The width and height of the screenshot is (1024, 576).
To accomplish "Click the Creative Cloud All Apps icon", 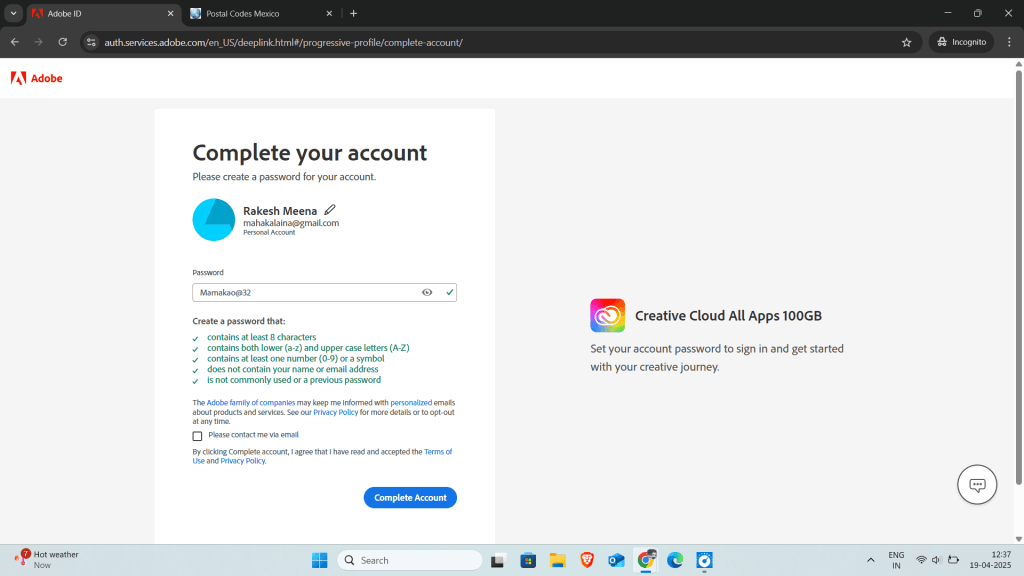I will pyautogui.click(x=607, y=315).
